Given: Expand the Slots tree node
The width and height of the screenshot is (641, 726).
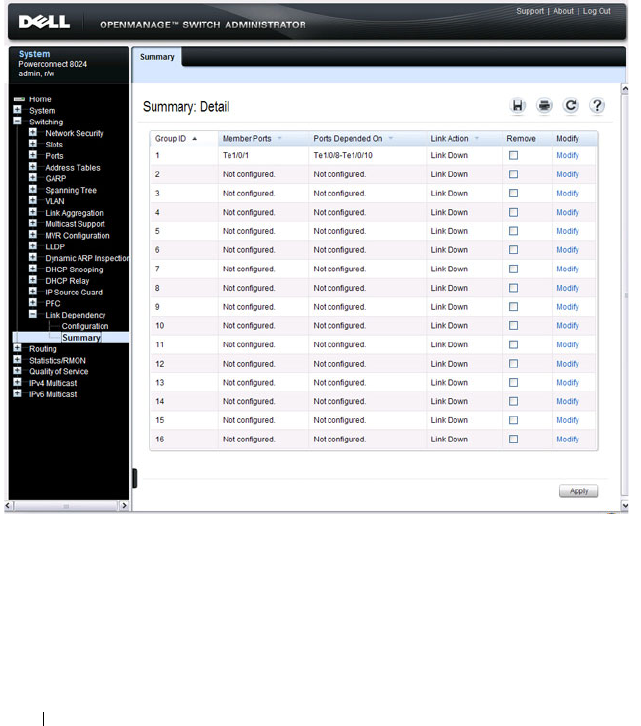Looking at the screenshot, I should pos(32,144).
